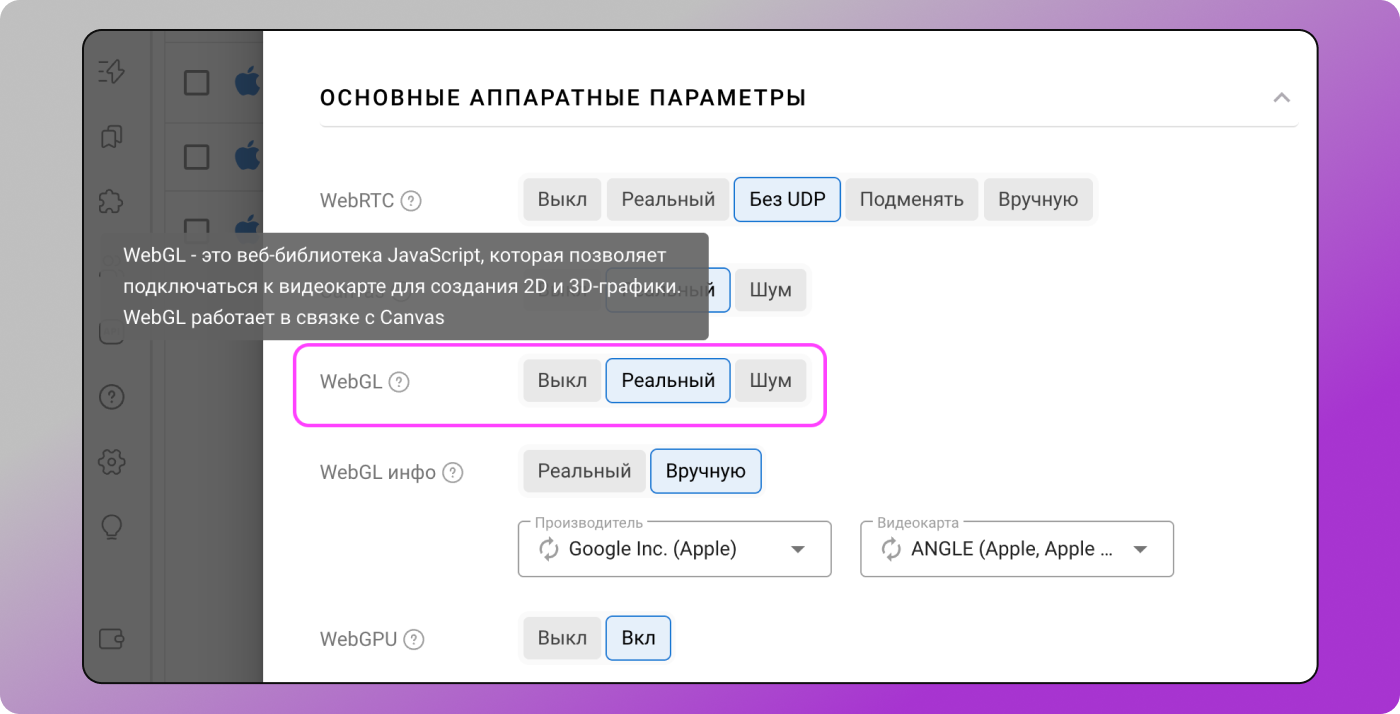The image size is (1400, 714).
Task: Open the Видеокарта dropdown
Action: (1139, 549)
